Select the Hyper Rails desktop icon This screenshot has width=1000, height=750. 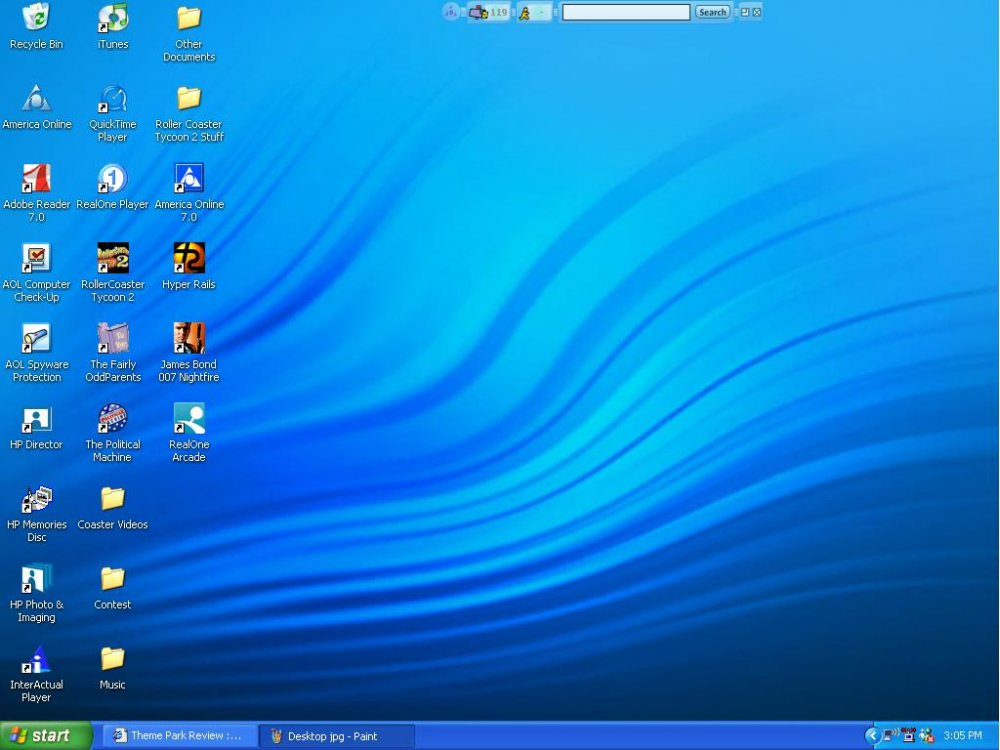pyautogui.click(x=189, y=258)
